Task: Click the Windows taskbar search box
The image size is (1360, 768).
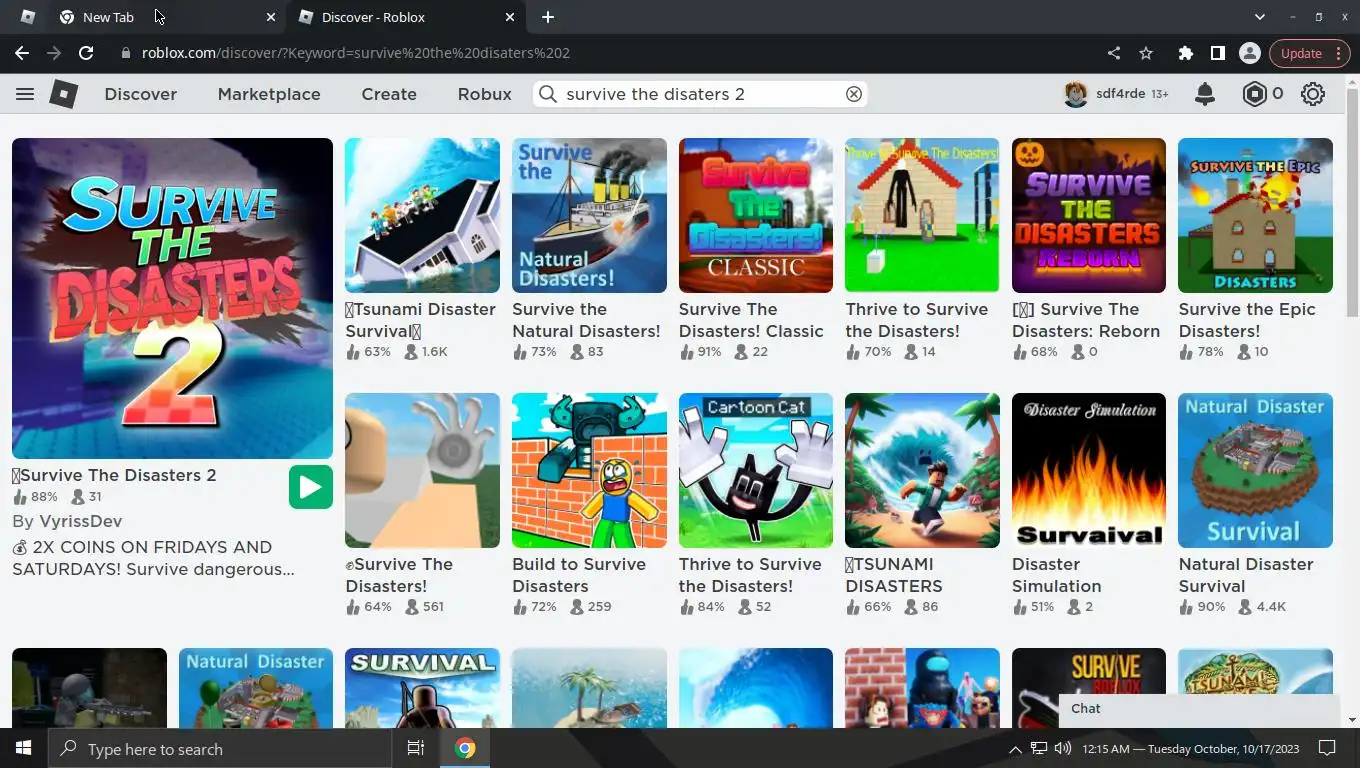Action: (x=220, y=748)
